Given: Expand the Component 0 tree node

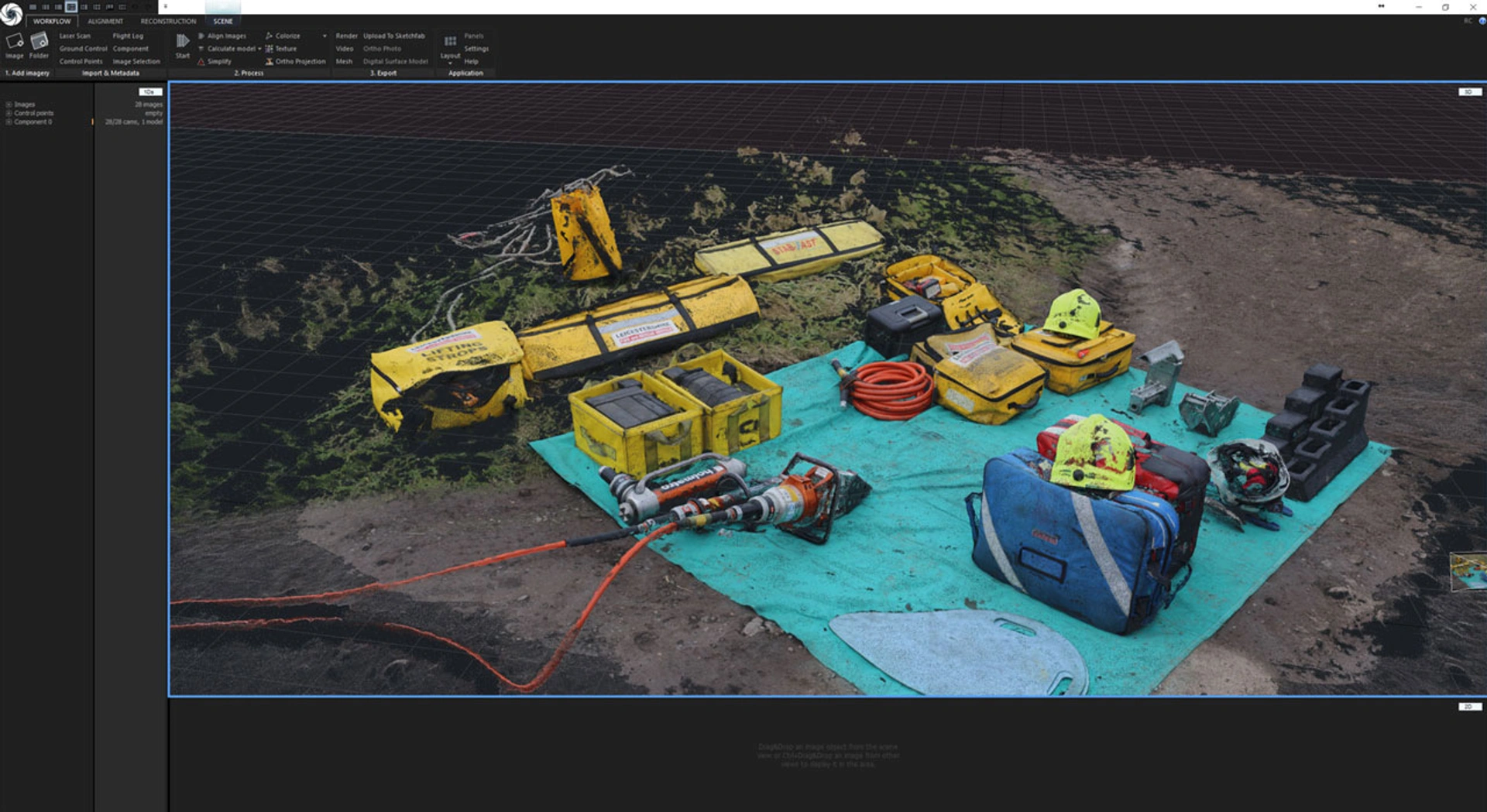Looking at the screenshot, I should [x=9, y=122].
